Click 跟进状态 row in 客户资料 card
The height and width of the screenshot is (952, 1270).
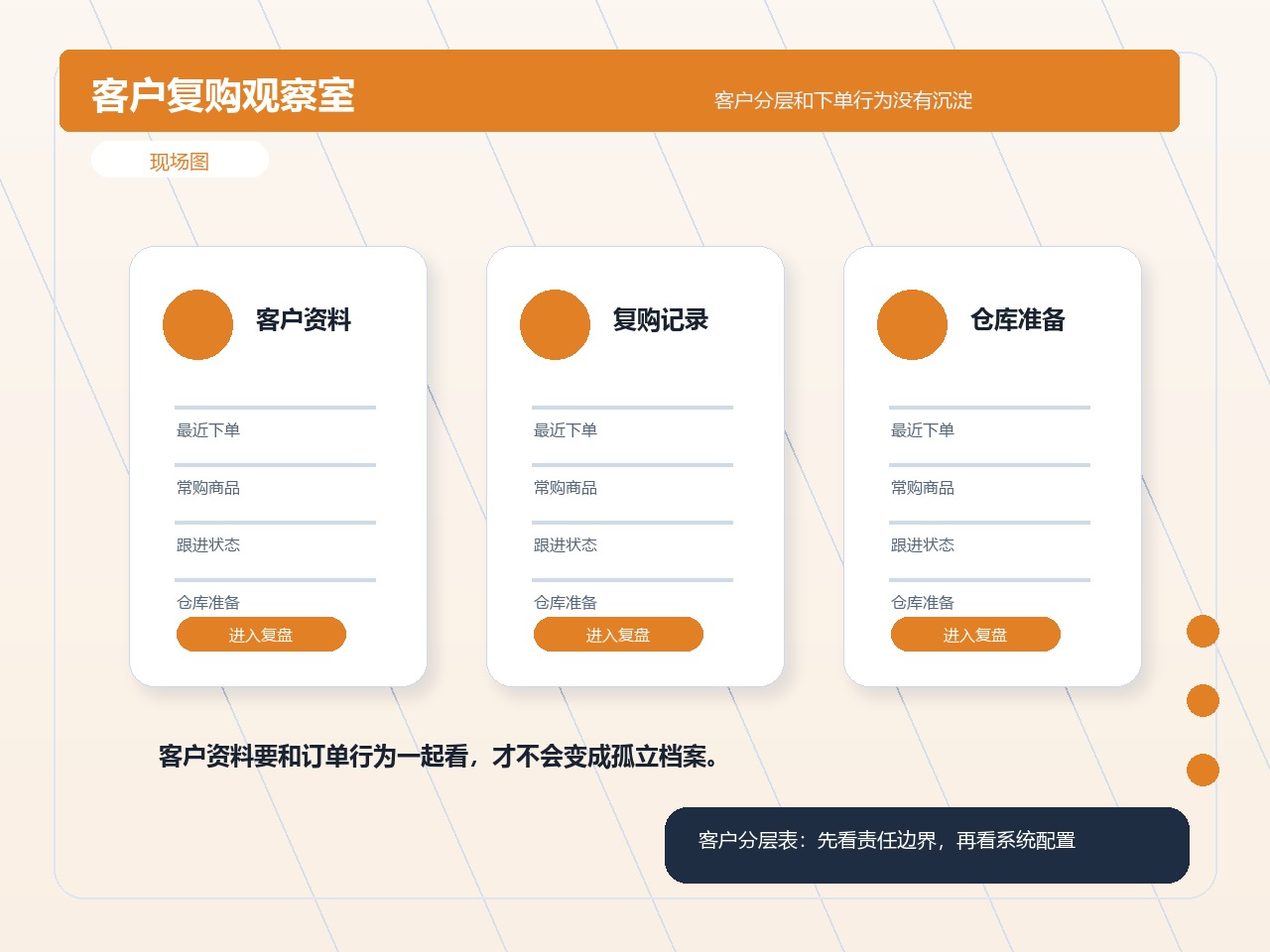[275, 544]
